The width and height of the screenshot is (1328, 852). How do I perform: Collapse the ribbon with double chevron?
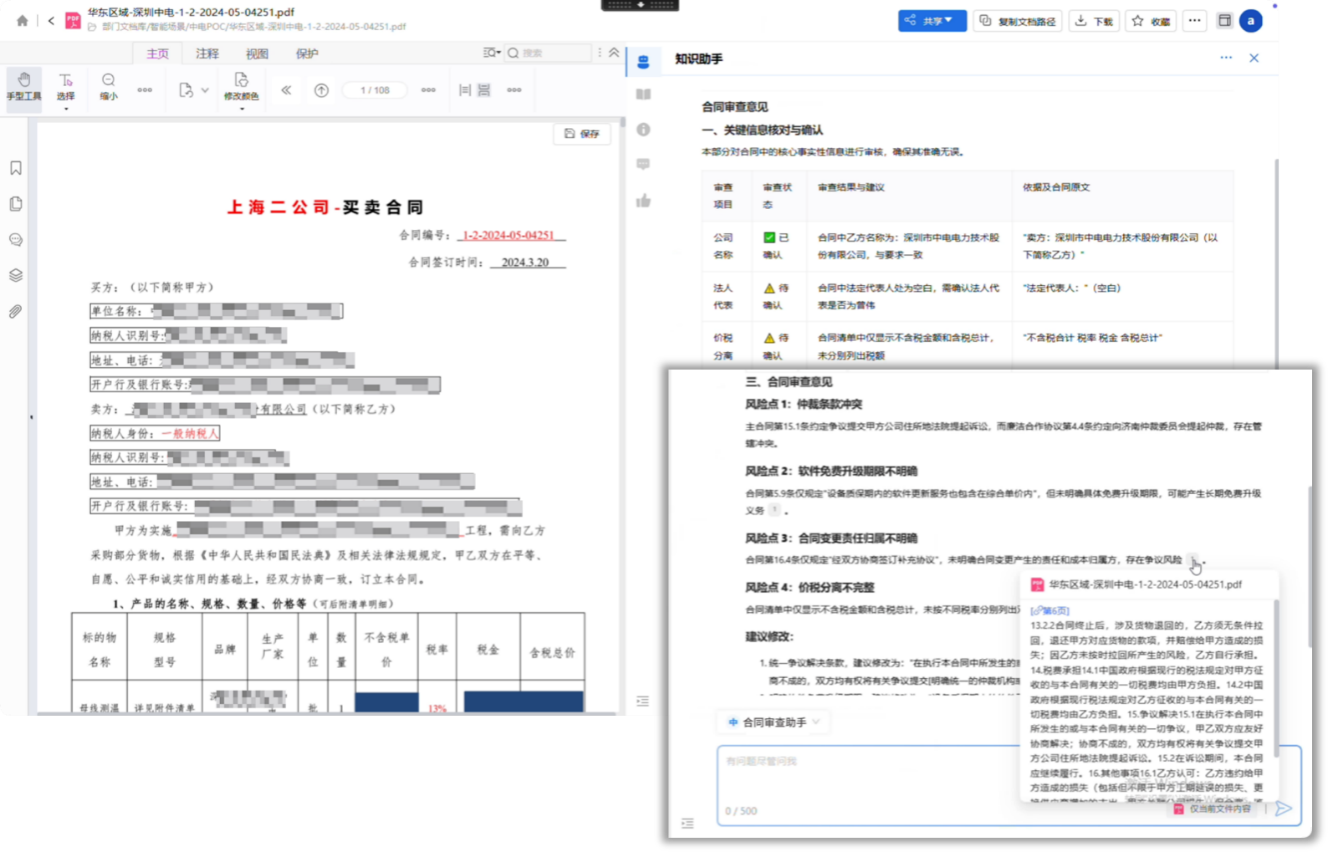click(614, 52)
